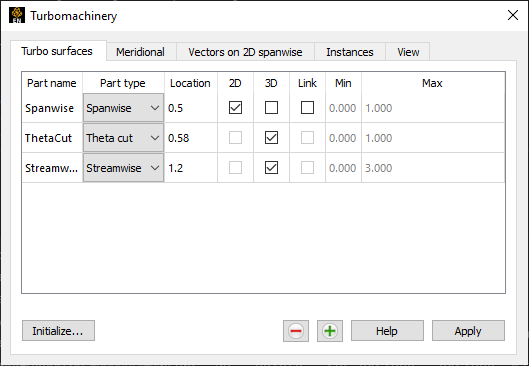Viewport: 529px width, 366px height.
Task: Click the Min value 0.000 in ThetaCut row
Action: (342, 138)
